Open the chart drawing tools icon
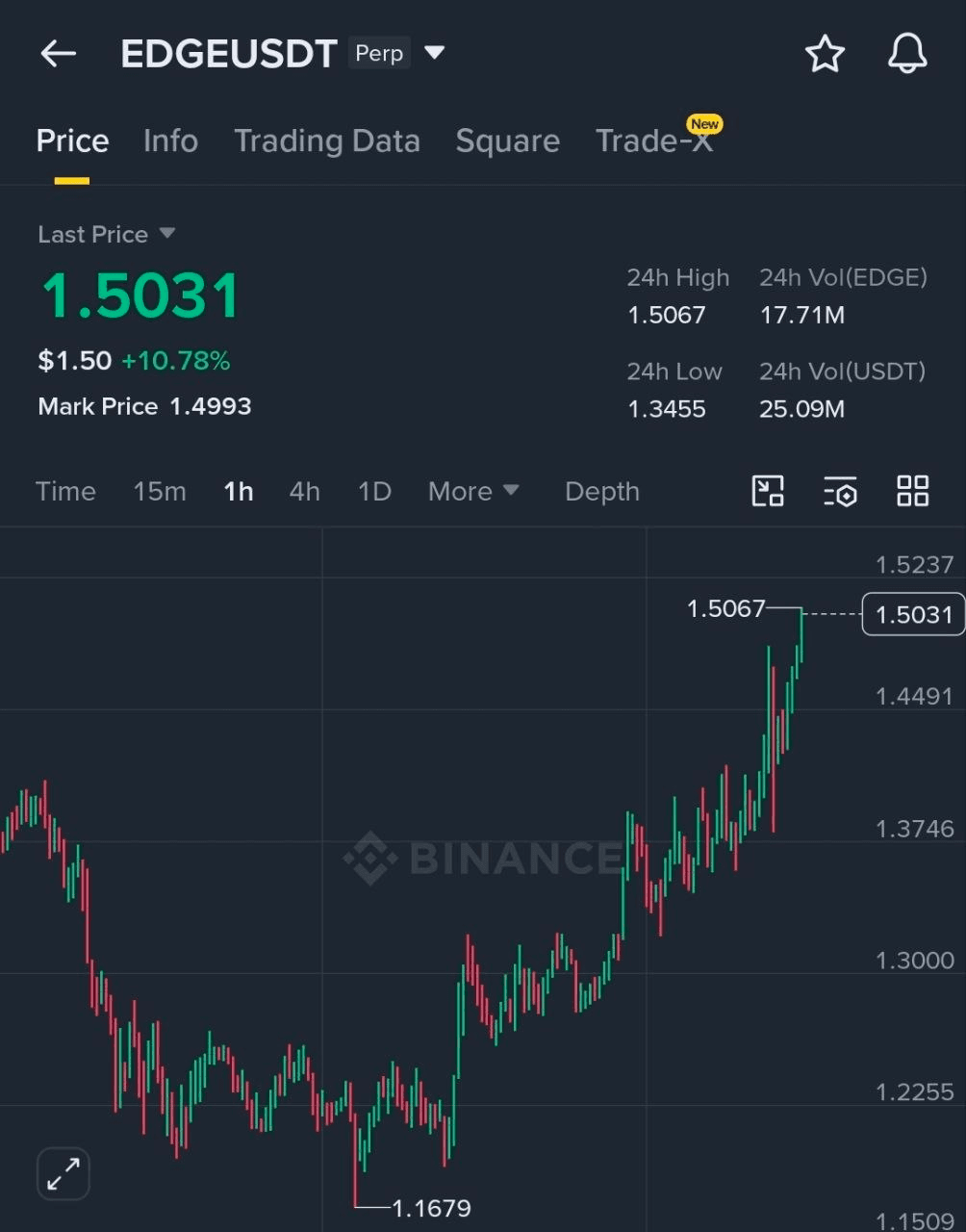The height and width of the screenshot is (1232, 966). tap(768, 491)
